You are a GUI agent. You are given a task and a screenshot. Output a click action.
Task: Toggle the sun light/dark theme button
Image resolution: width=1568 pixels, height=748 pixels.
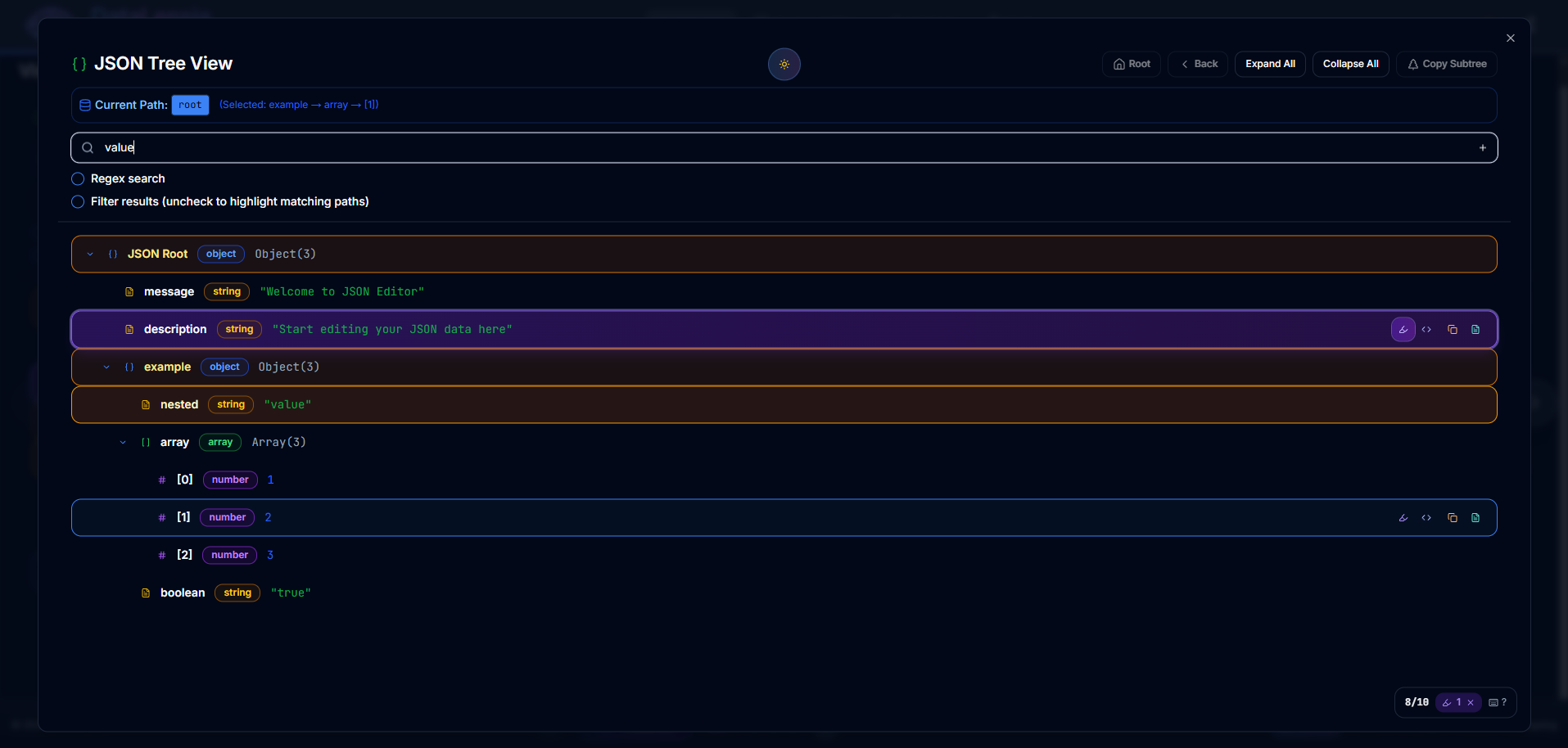pos(784,64)
